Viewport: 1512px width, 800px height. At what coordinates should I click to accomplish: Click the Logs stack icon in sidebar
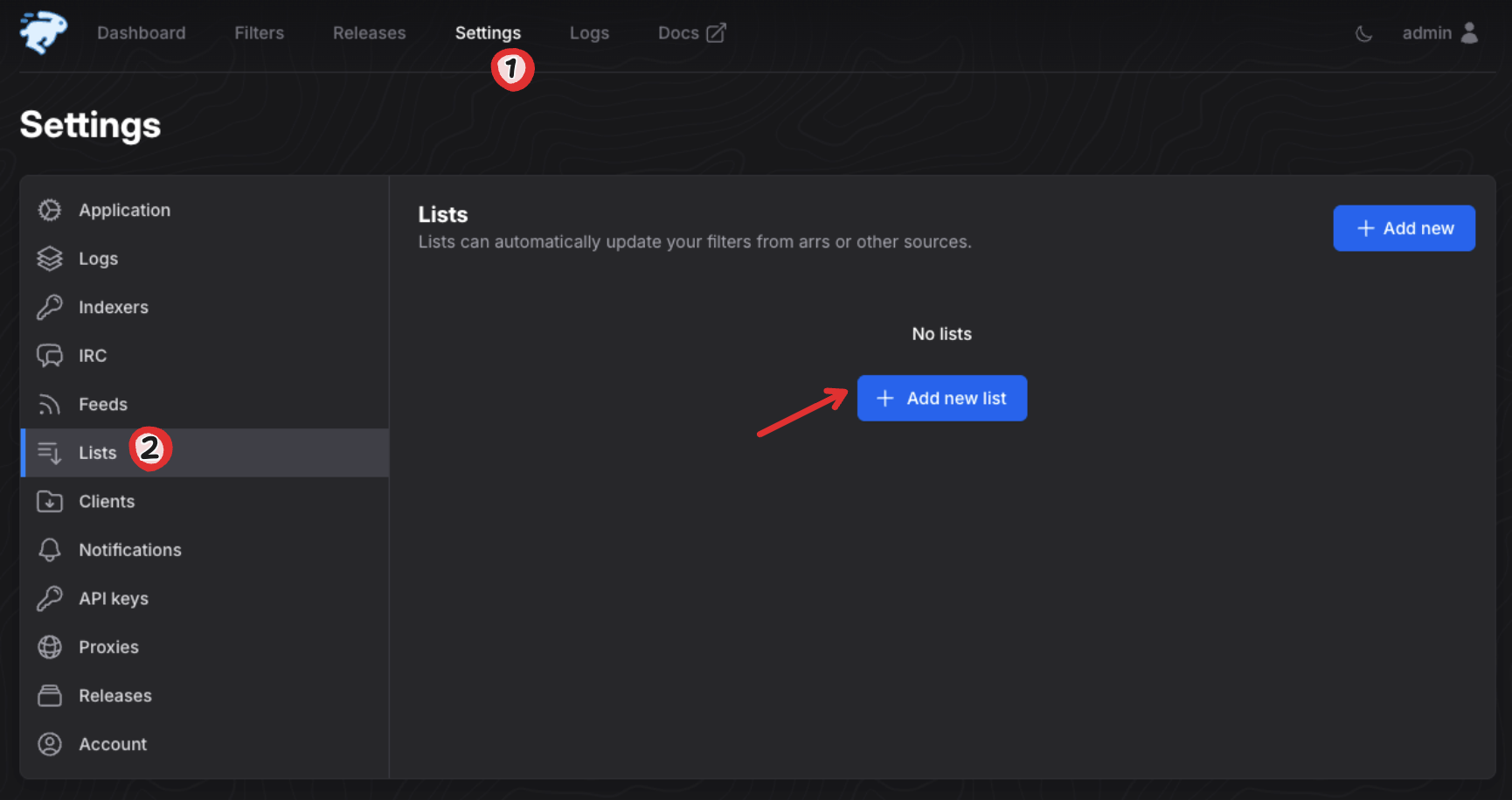click(x=50, y=259)
